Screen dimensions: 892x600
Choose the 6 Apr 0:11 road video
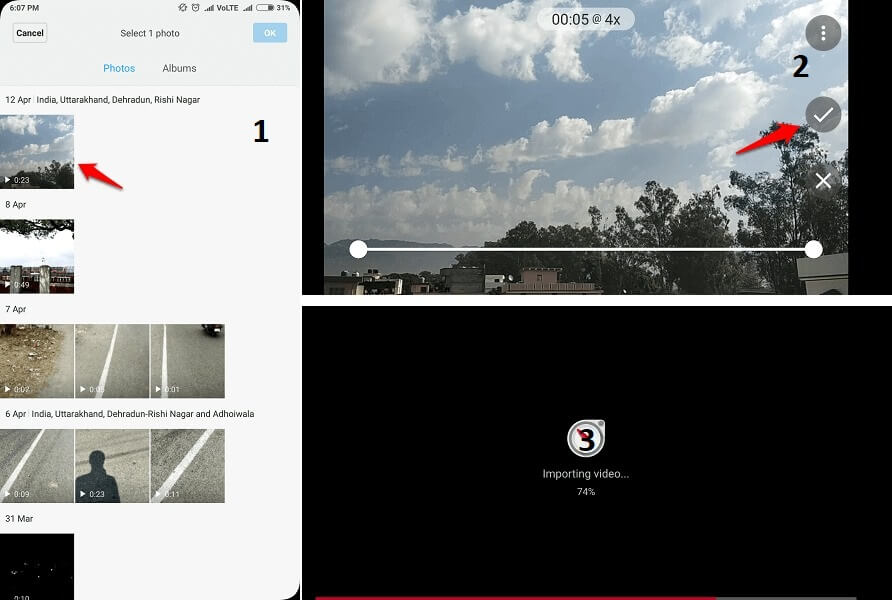(188, 466)
